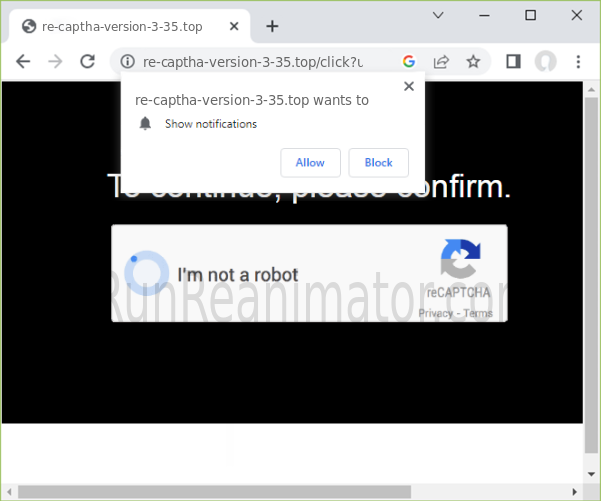Click the Google icon in address bar
The height and width of the screenshot is (501, 601).
tap(409, 61)
